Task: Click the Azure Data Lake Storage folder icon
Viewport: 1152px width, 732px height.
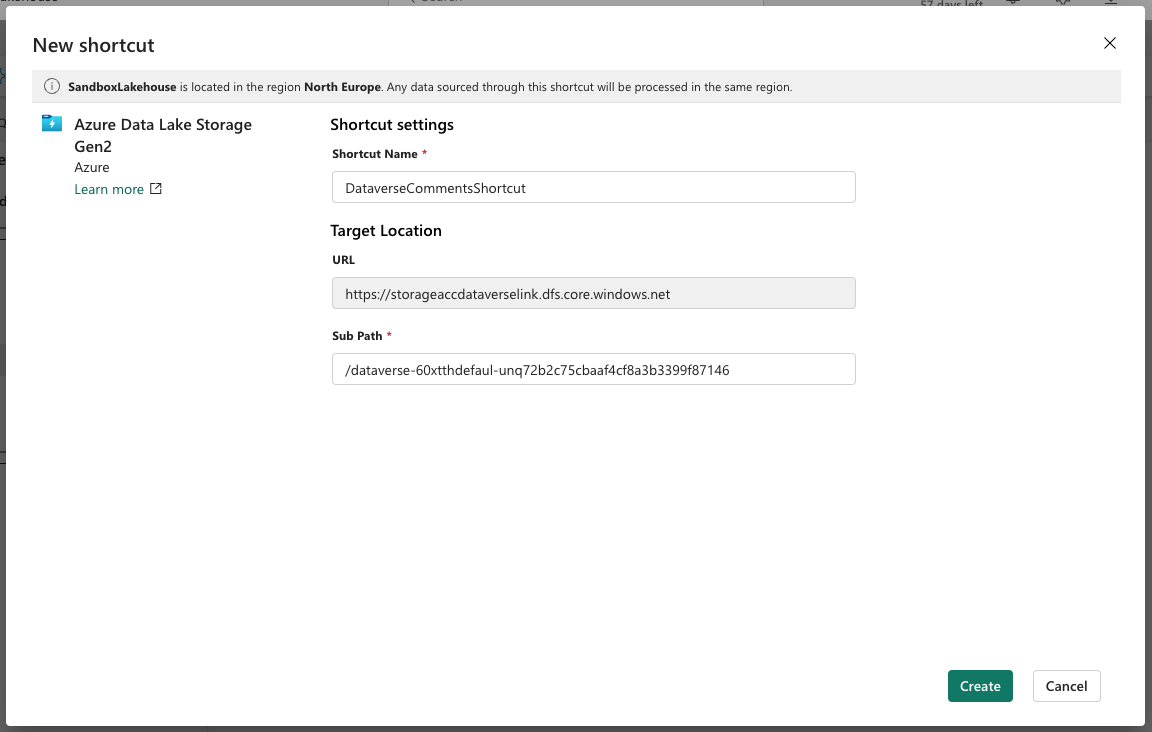Action: (x=52, y=124)
